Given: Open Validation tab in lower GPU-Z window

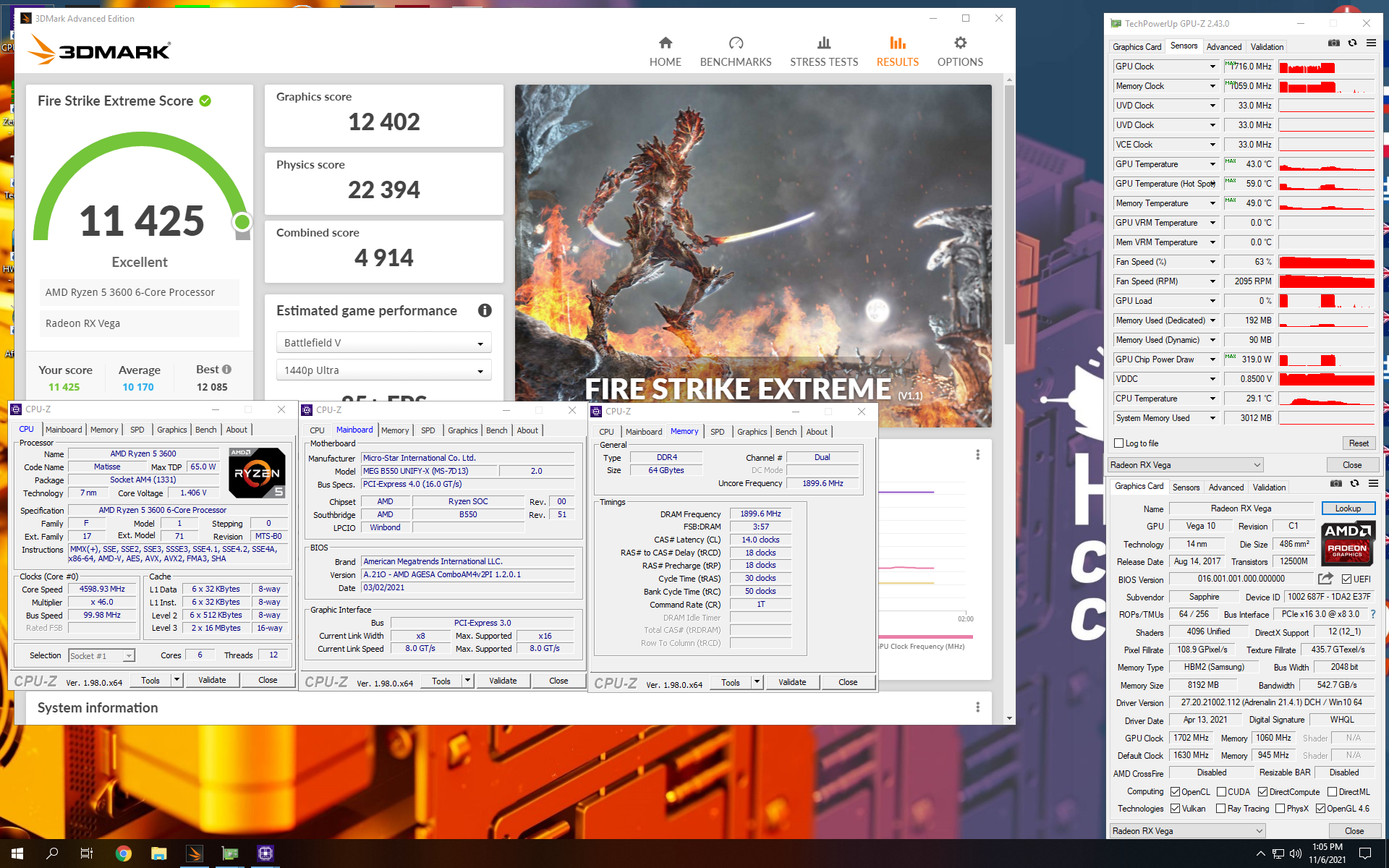Looking at the screenshot, I should pyautogui.click(x=1270, y=488).
